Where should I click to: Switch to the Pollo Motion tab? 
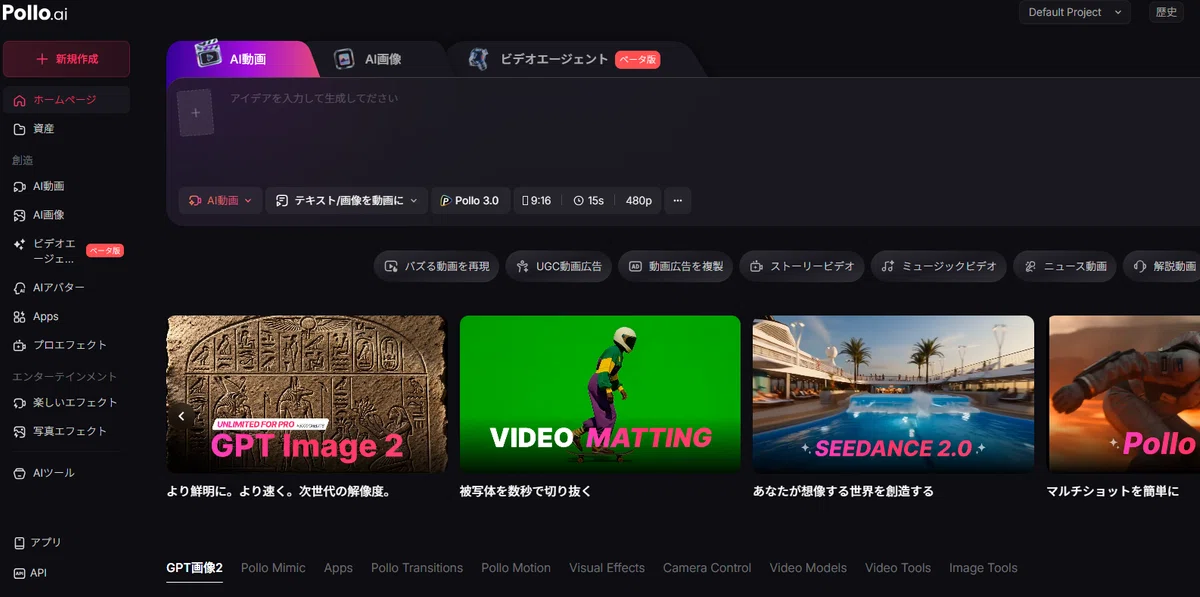point(516,568)
